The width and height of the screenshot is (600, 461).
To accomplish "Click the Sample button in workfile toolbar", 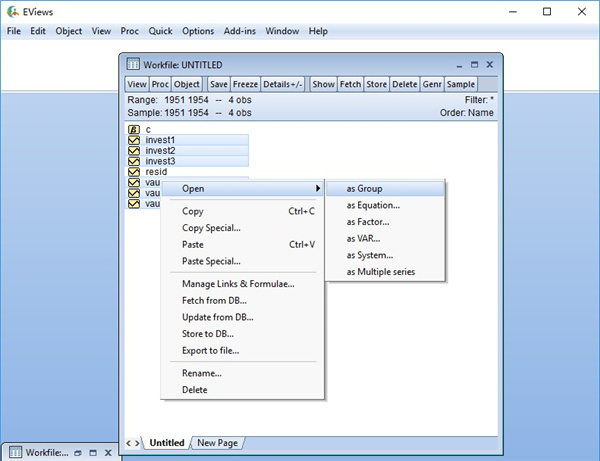I will [460, 84].
